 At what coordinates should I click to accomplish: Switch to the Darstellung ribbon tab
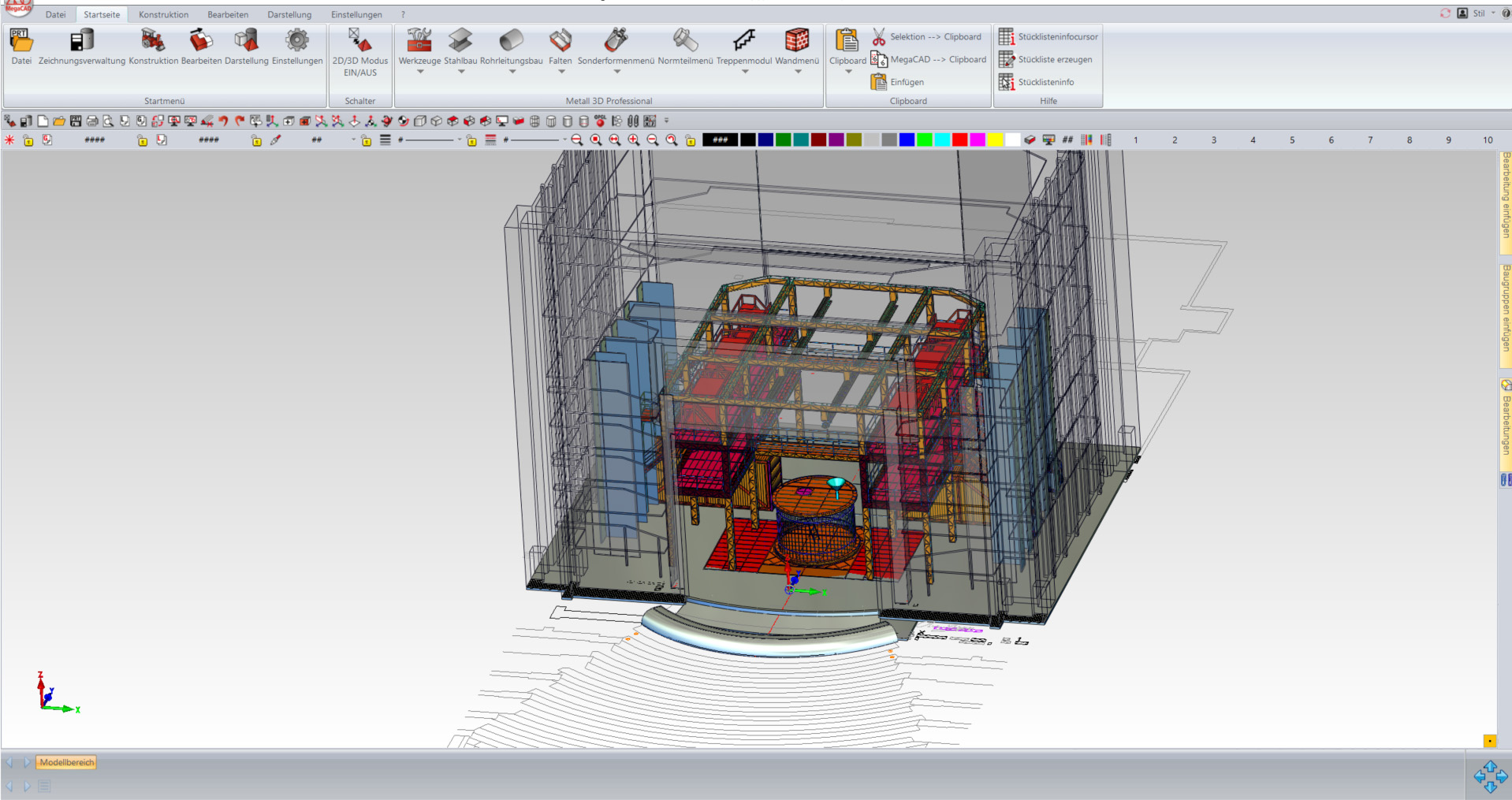[289, 14]
